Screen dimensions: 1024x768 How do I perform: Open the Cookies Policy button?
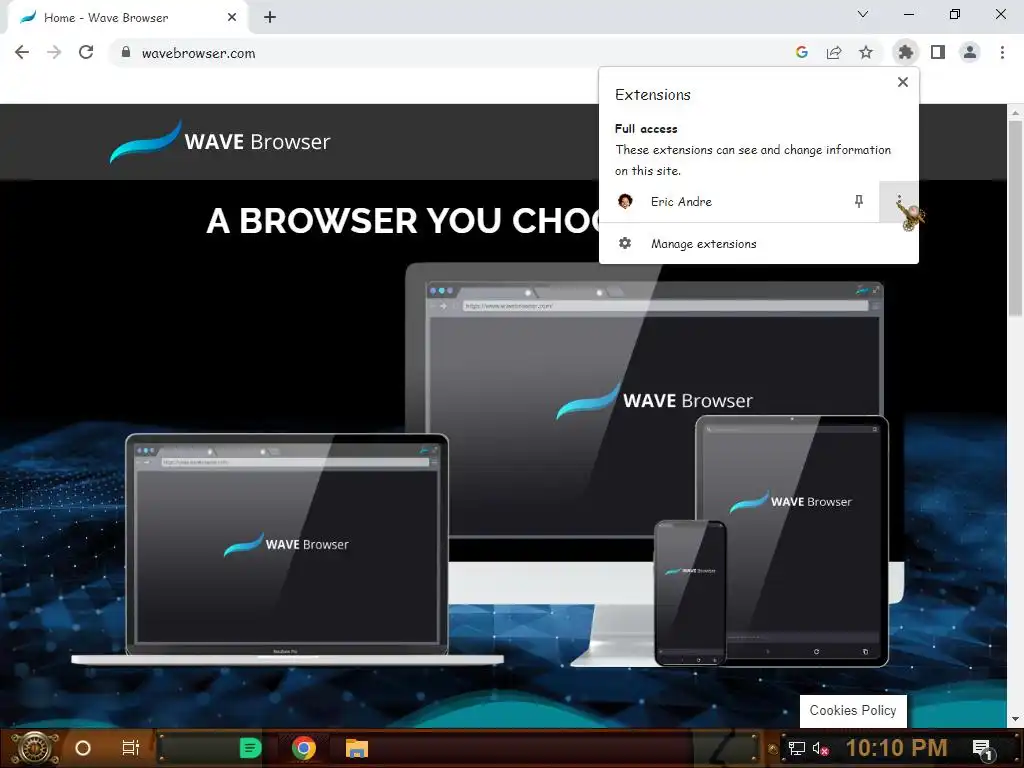(853, 711)
